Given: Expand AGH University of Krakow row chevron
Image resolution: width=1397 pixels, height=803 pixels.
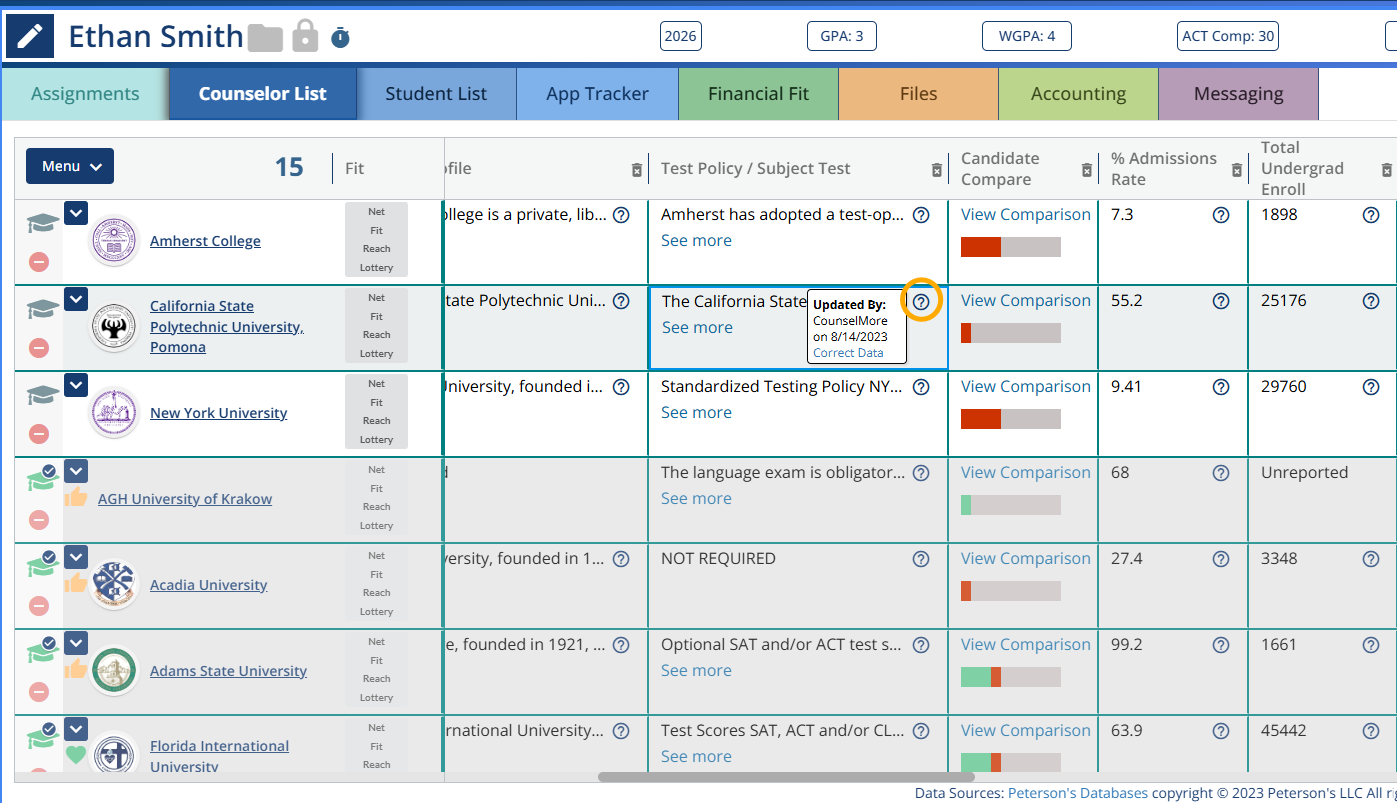Looking at the screenshot, I should point(76,471).
